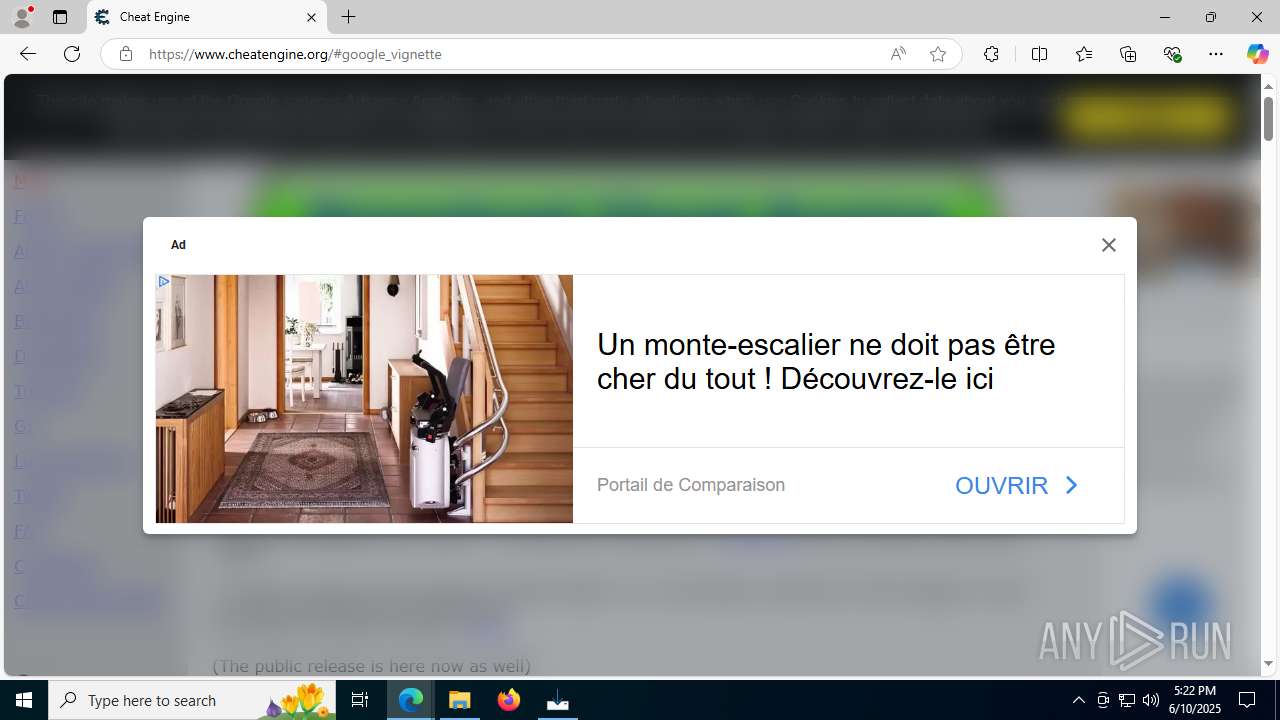The width and height of the screenshot is (1280, 720).
Task: Click the scrollbar up arrow
Action: [x=1268, y=85]
